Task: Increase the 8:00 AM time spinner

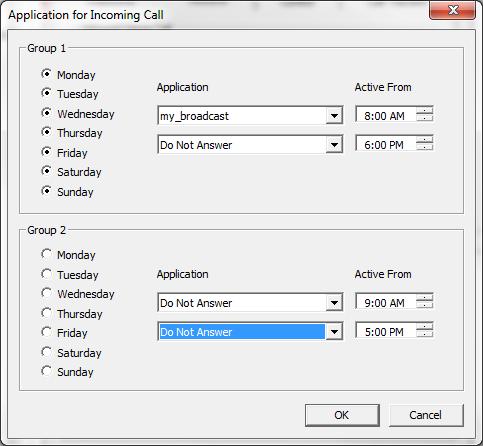Action: pos(424,111)
